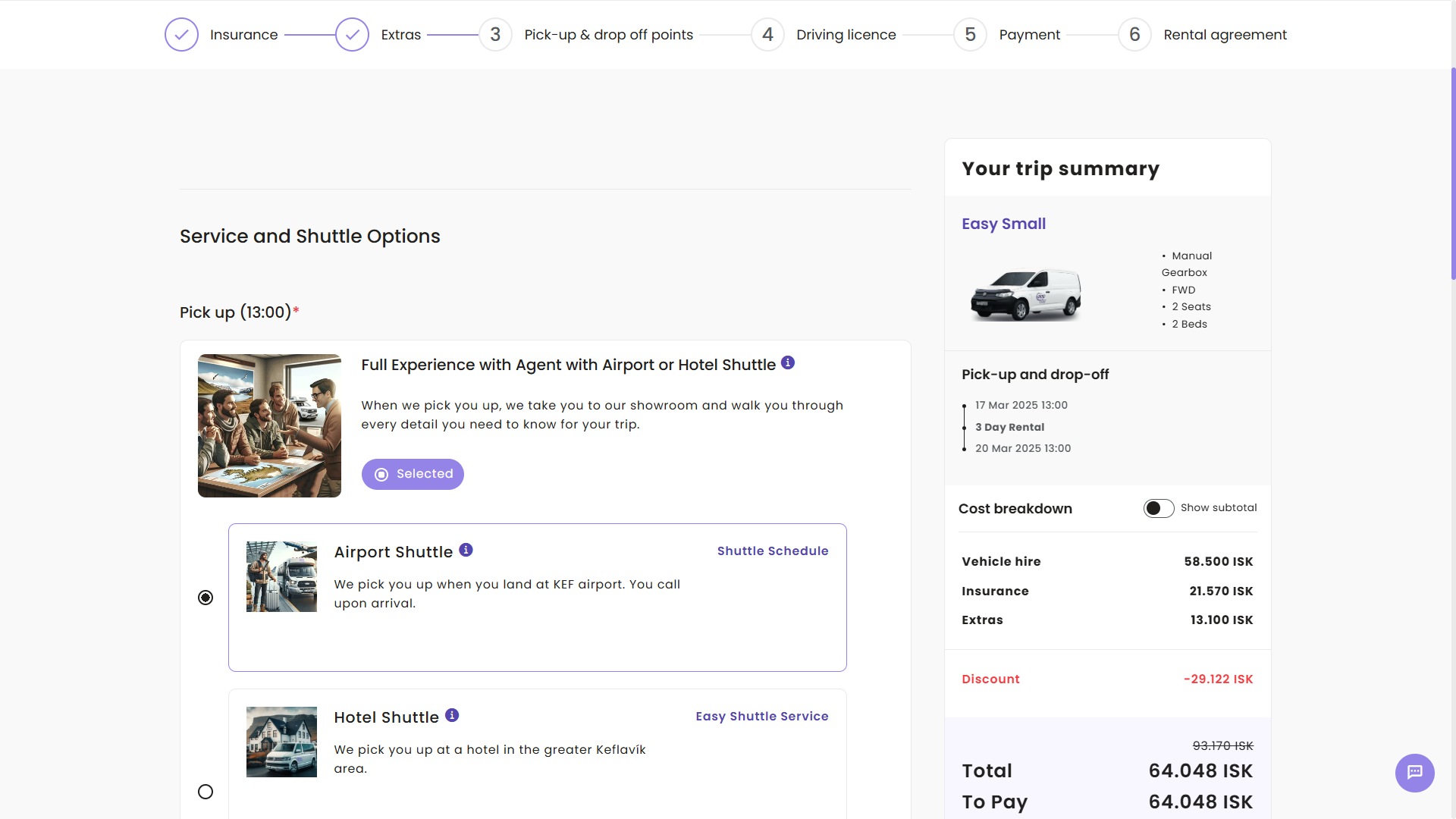Image resolution: width=1456 pixels, height=819 pixels.
Task: Click the white campervan image in trip summary
Action: click(x=1026, y=294)
